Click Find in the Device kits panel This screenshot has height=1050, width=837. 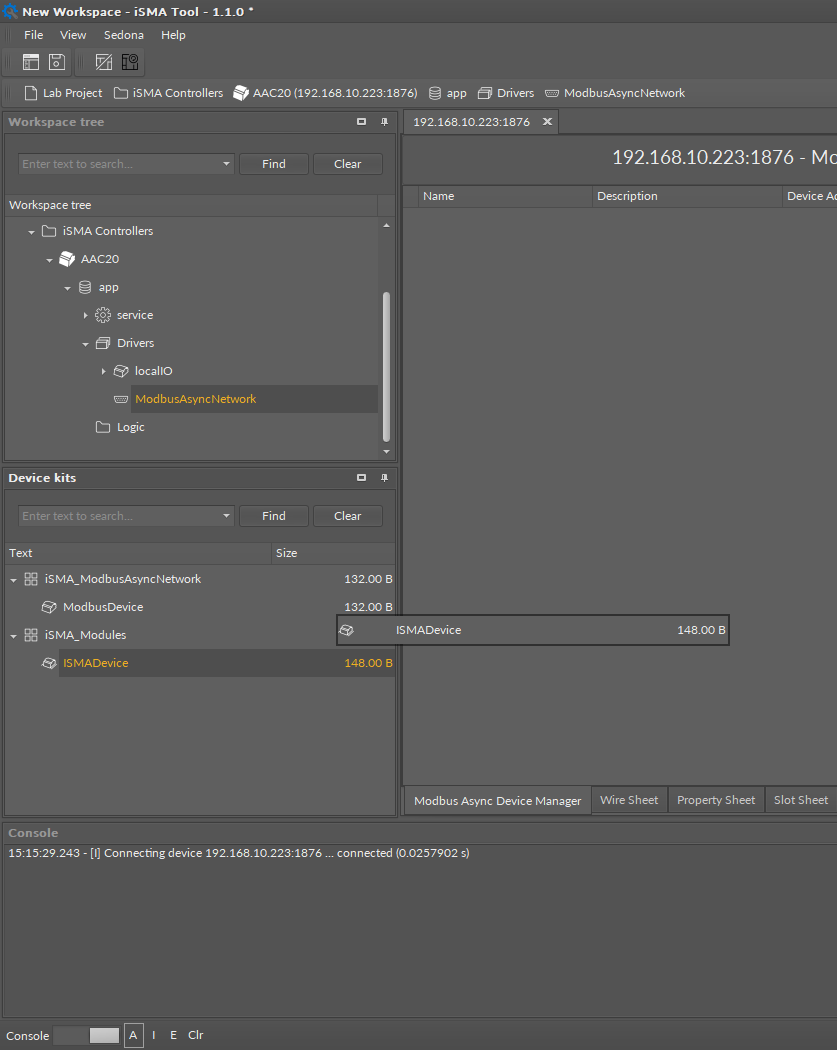274,516
